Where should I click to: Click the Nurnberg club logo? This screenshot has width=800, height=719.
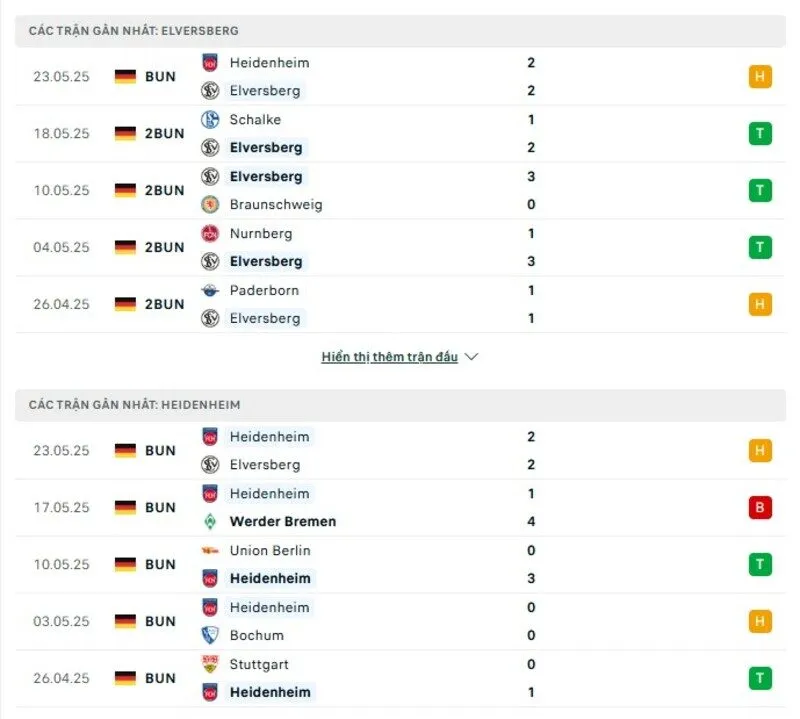tap(210, 233)
